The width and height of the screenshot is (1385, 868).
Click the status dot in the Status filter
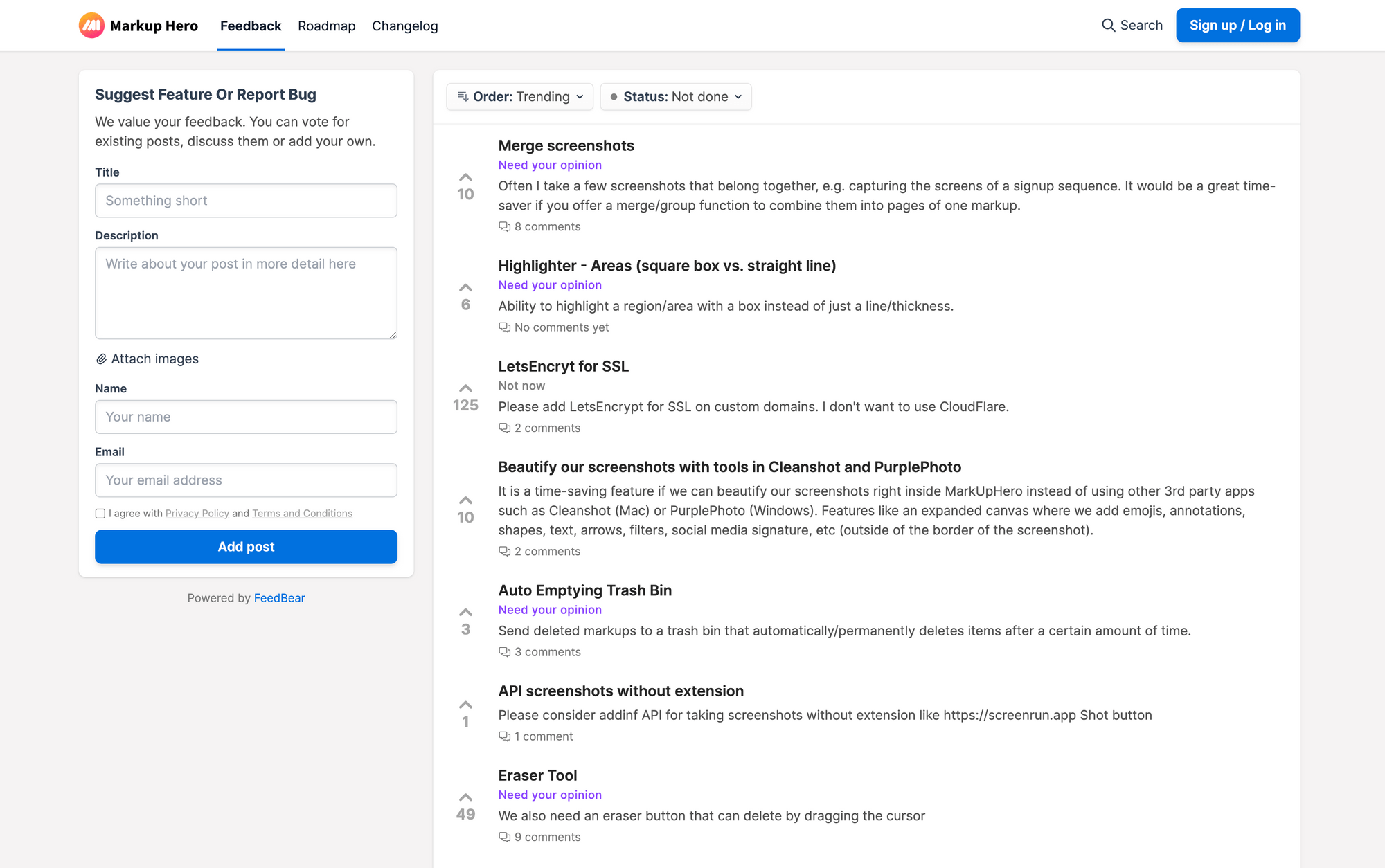click(x=612, y=97)
